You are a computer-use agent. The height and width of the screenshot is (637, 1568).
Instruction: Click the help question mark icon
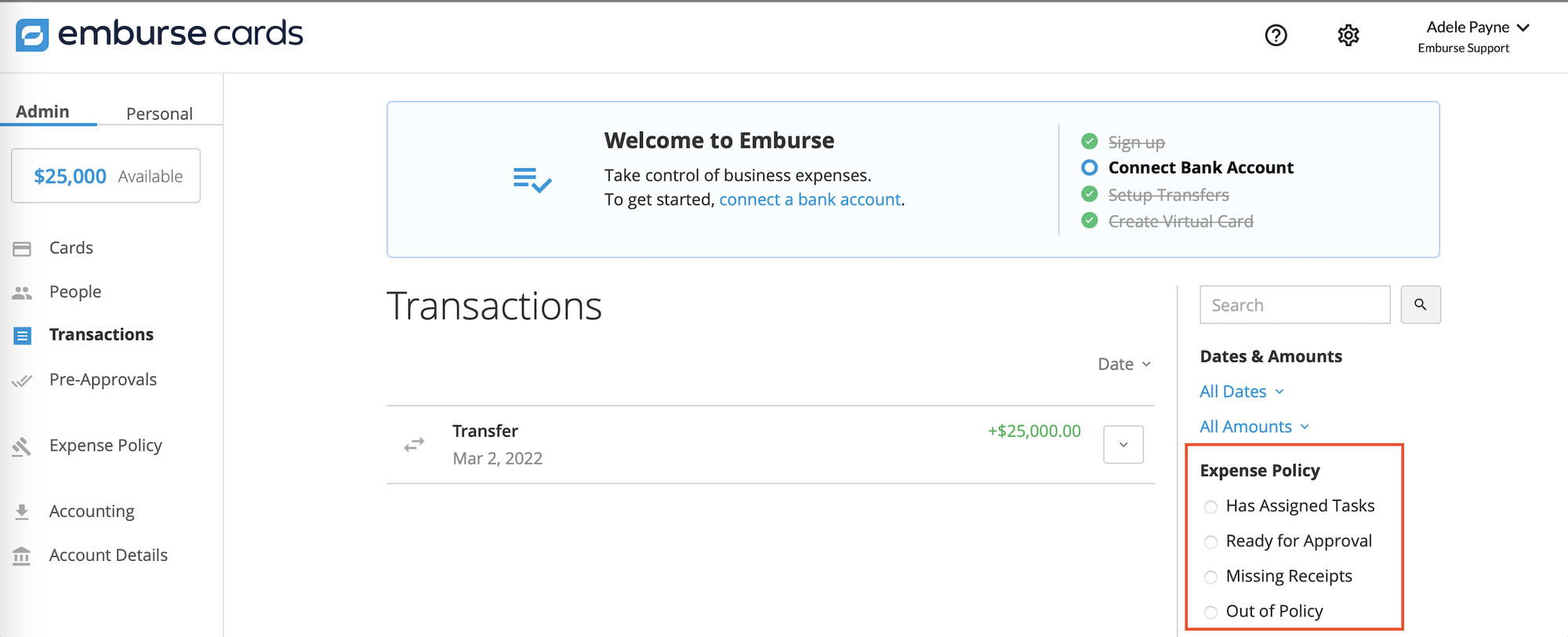coord(1276,35)
